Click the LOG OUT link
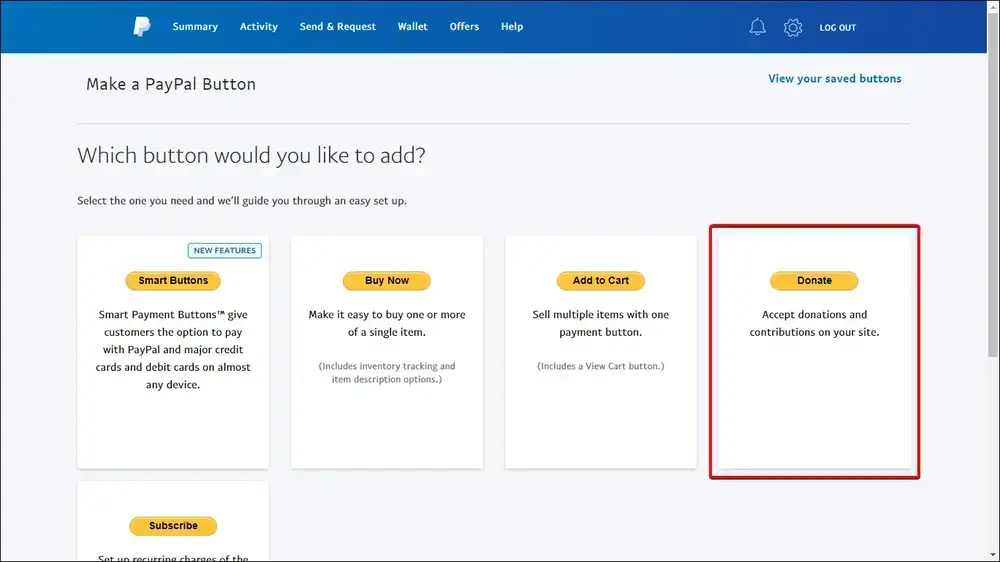 [837, 27]
